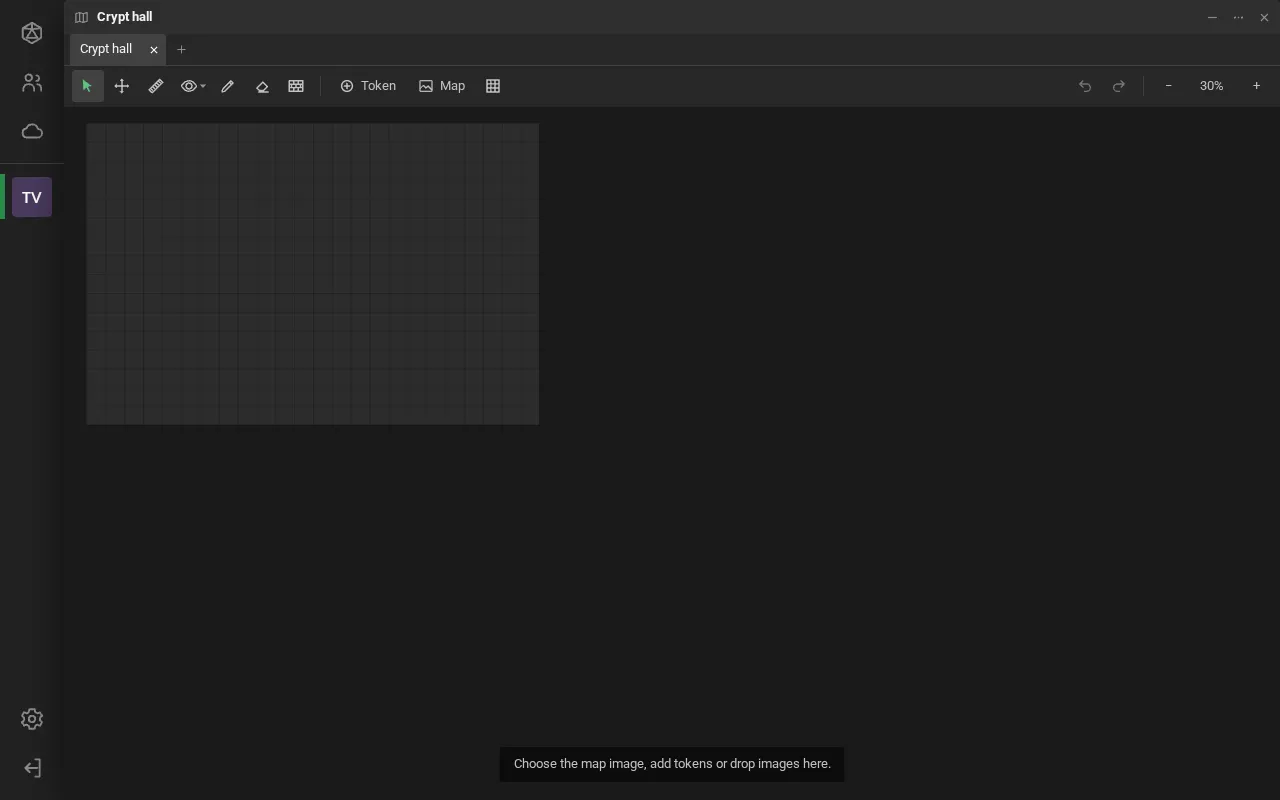Select the pointer selection tool
Screen dimensions: 1280x800
[x=87, y=86]
